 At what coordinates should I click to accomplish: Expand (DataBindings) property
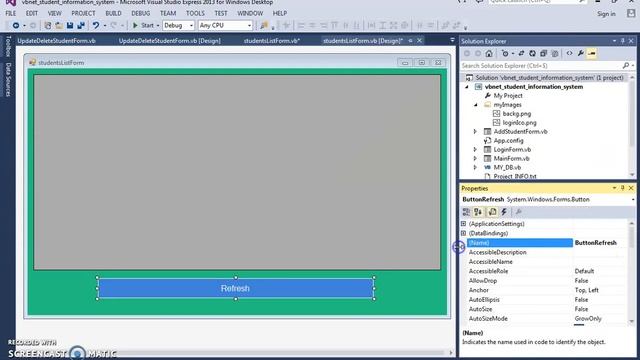click(464, 233)
